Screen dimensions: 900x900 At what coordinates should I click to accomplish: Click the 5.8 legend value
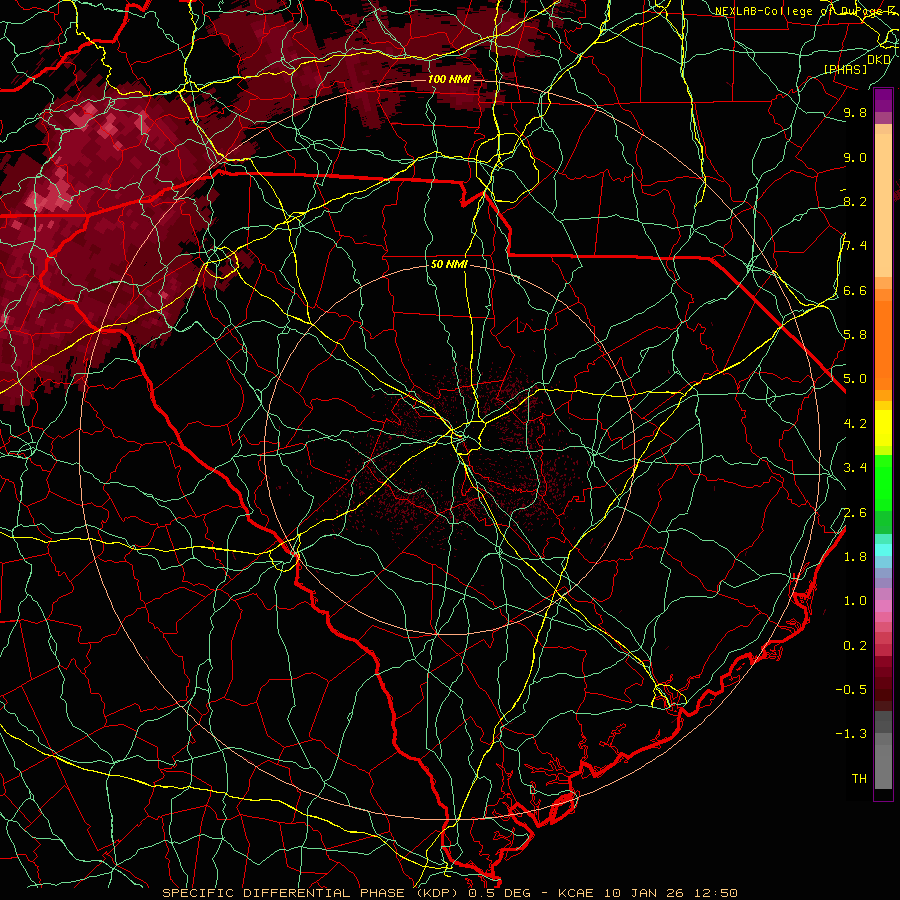point(855,335)
